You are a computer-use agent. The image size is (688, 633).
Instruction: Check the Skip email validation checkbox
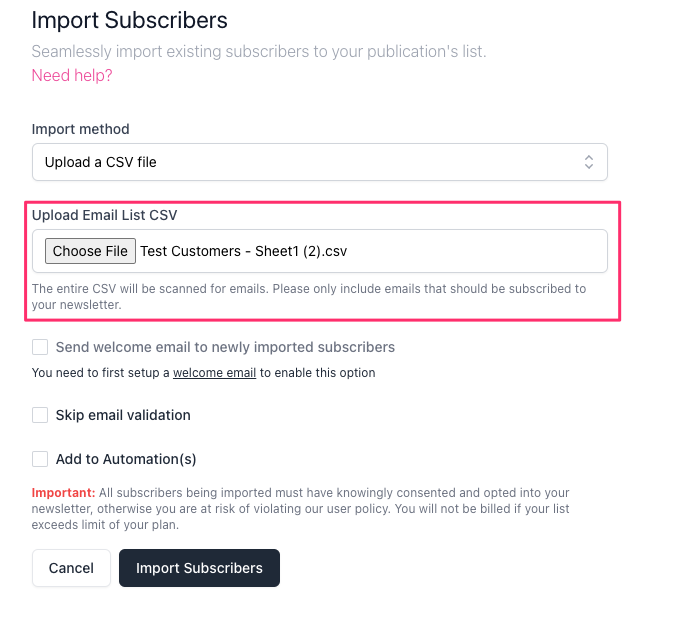coord(40,415)
